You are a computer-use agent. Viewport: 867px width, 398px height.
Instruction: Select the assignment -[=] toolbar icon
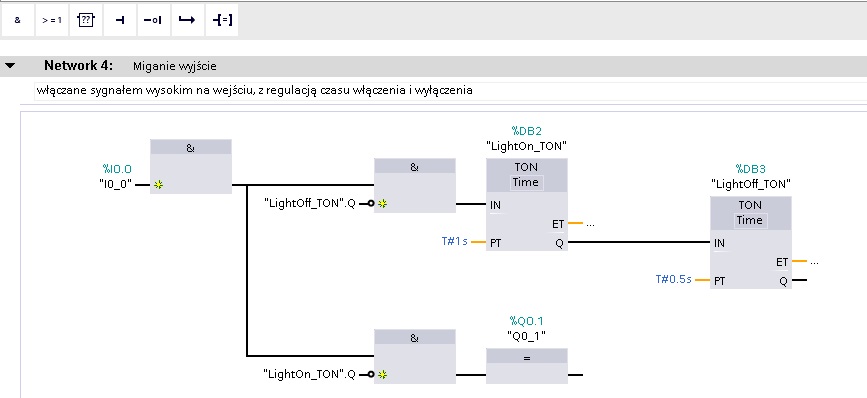222,20
